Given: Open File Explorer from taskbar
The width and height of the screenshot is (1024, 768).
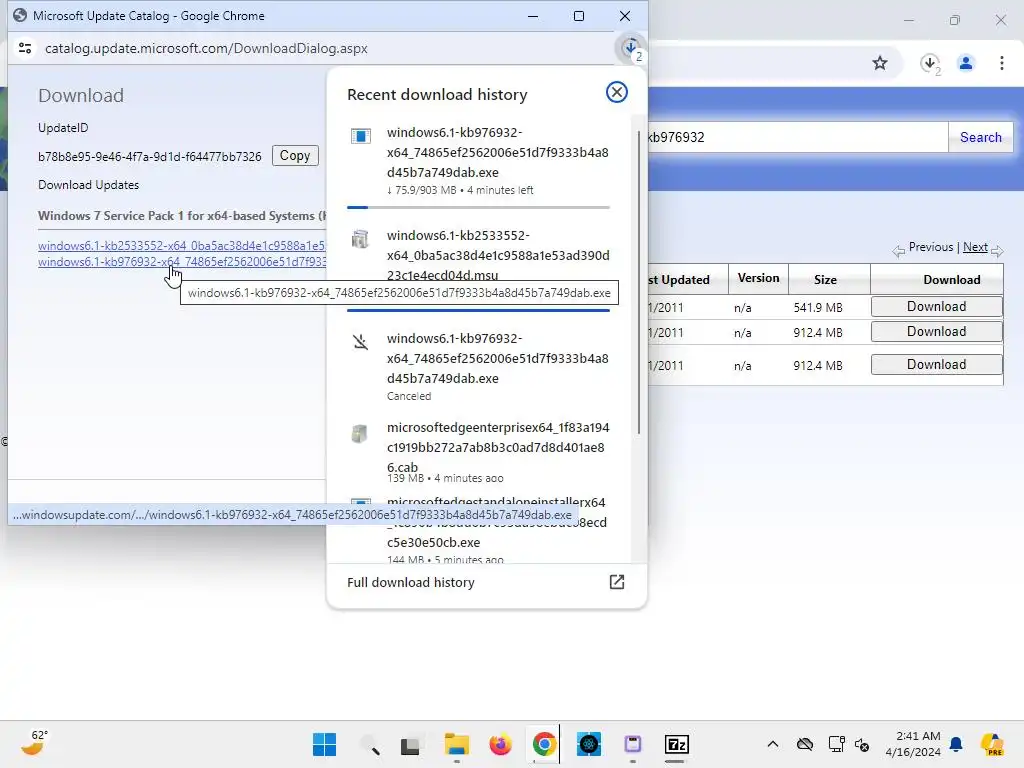Looking at the screenshot, I should (456, 744).
